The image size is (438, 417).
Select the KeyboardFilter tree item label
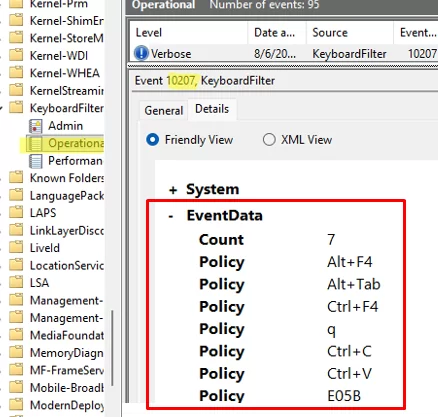[67, 108]
